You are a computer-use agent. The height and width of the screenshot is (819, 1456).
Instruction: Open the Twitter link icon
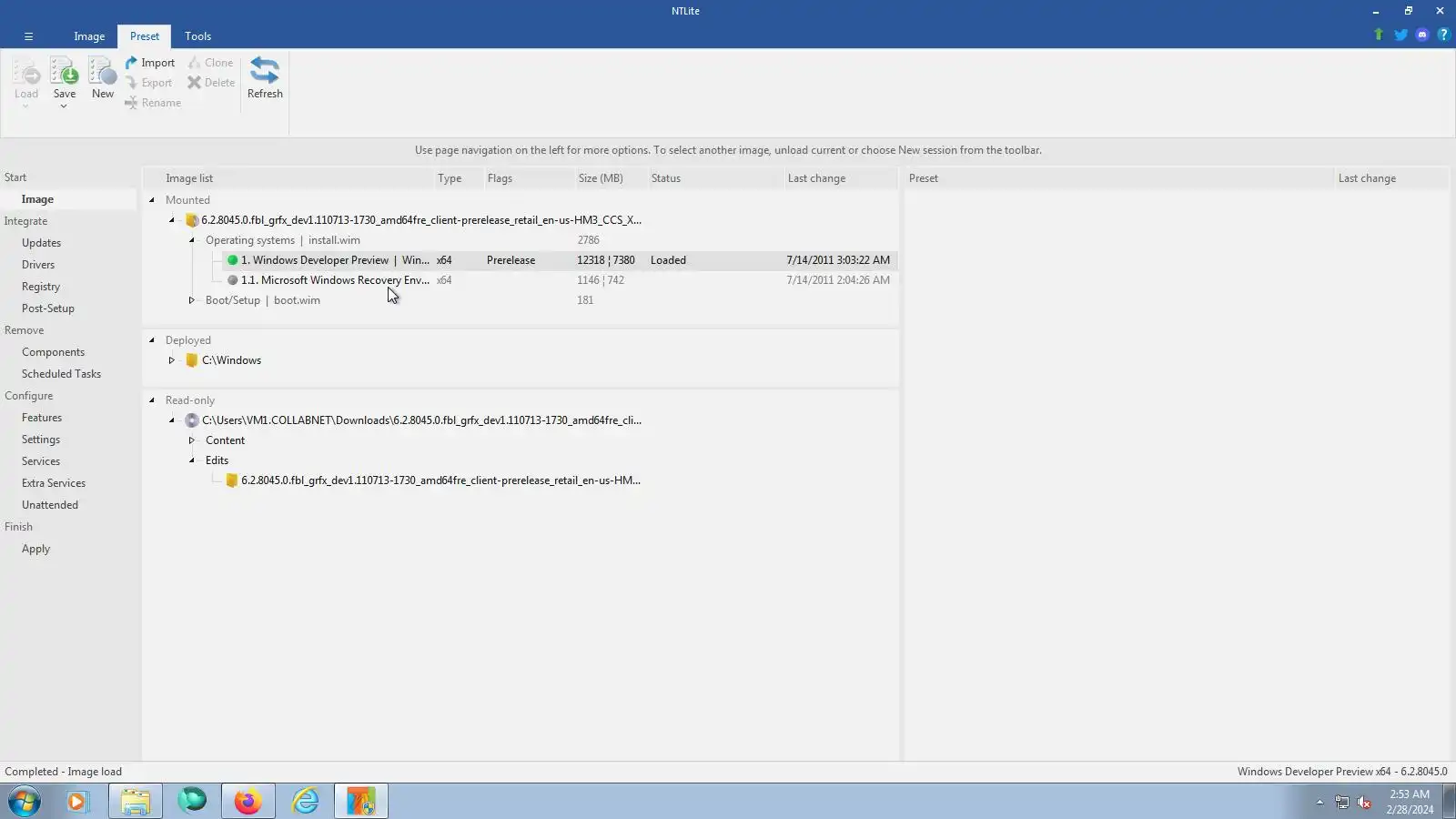point(1400,35)
